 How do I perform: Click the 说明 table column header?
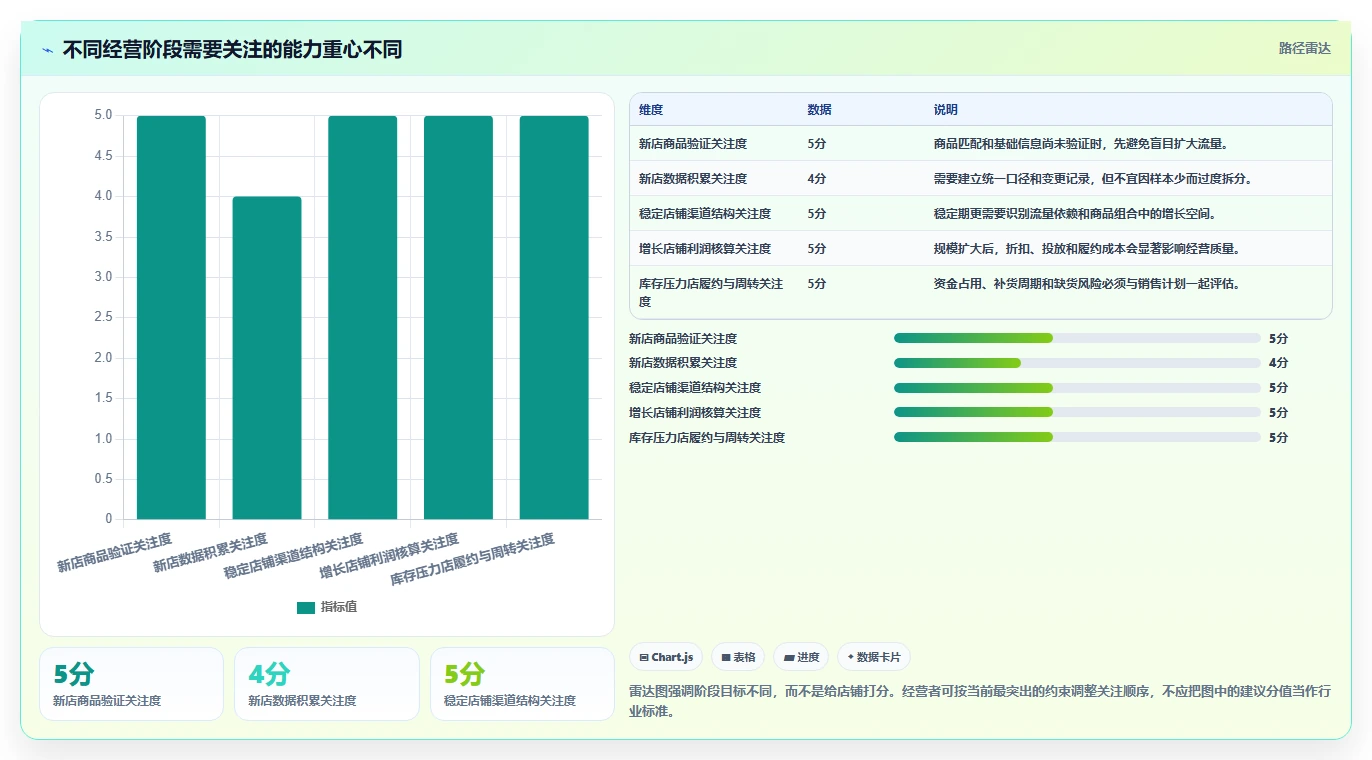click(946, 110)
